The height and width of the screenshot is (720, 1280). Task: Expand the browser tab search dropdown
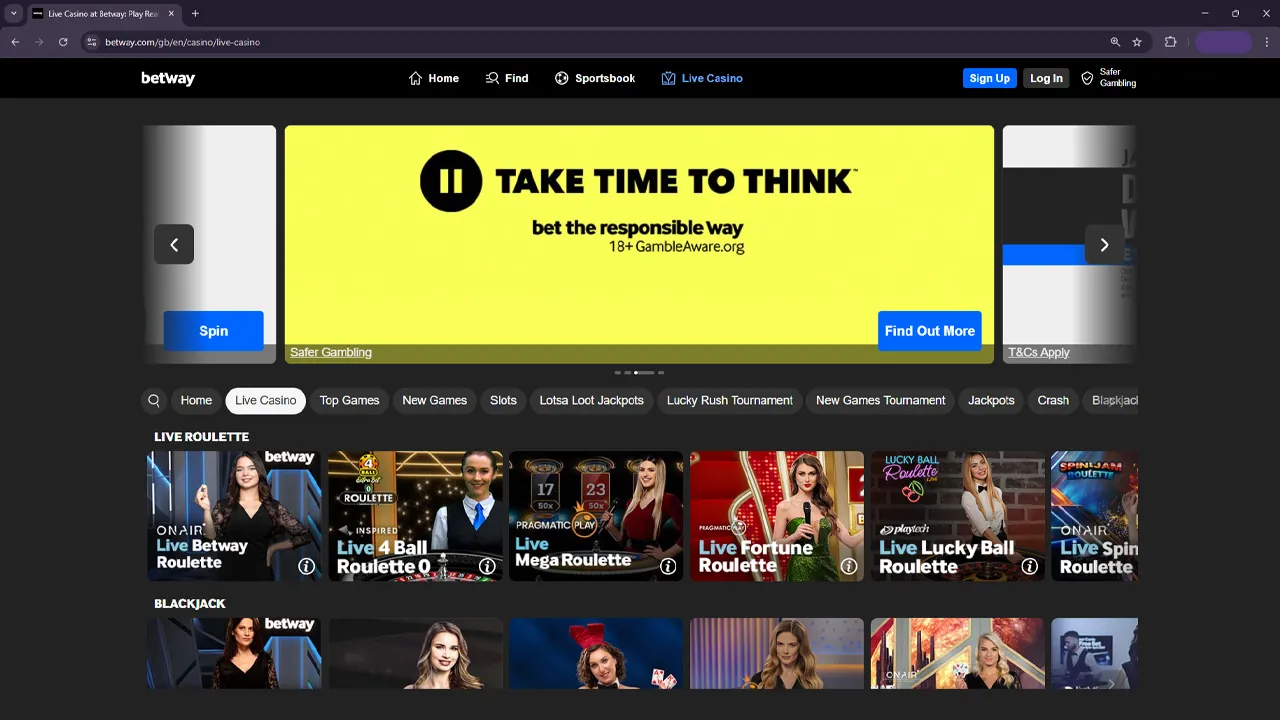[x=14, y=14]
